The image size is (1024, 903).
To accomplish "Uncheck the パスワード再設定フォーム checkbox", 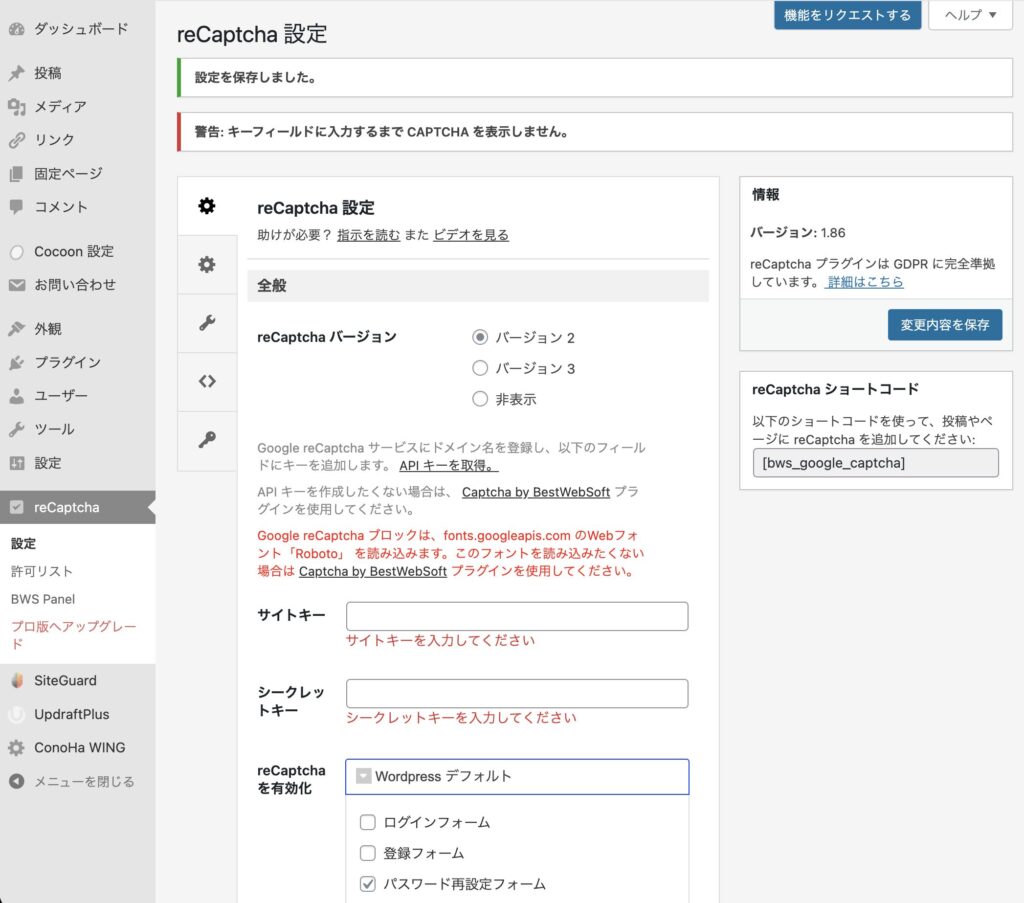I will coord(368,884).
